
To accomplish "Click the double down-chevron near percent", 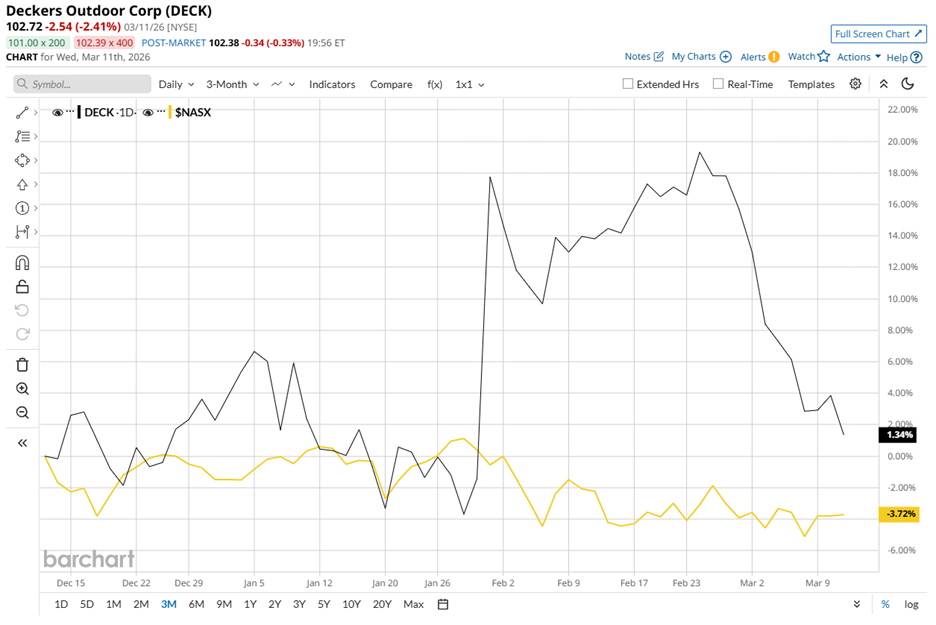I will 857,604.
